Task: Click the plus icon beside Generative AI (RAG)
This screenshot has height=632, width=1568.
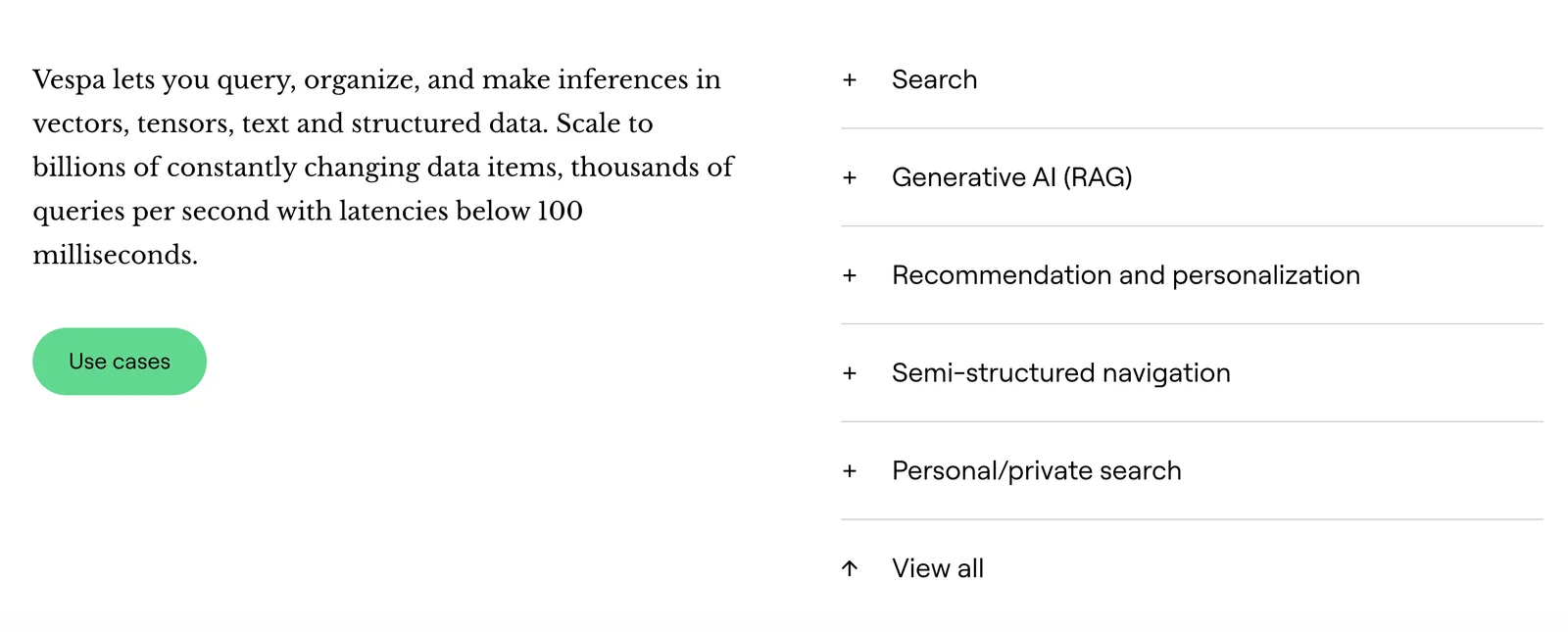Action: click(x=850, y=178)
